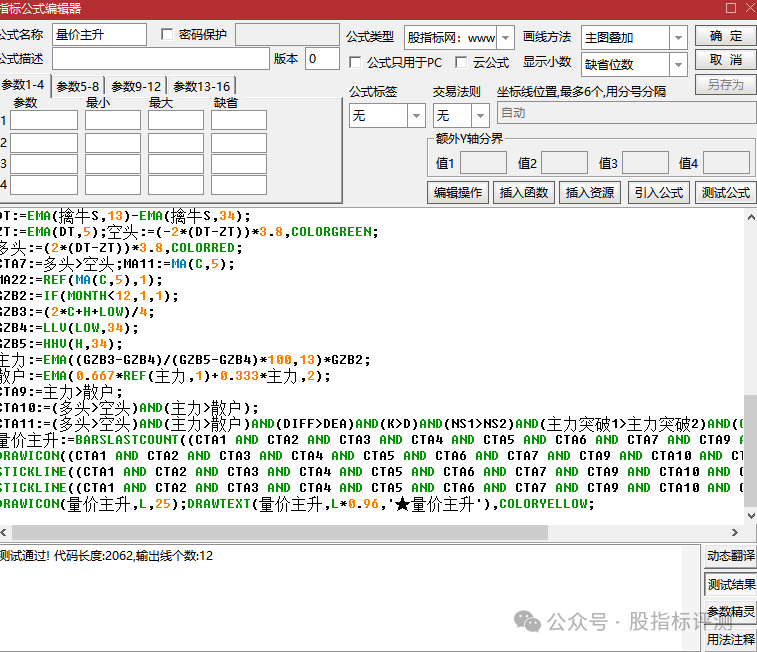The width and height of the screenshot is (757, 652).
Task: Click the parameter 1 name field
Action: [x=44, y=120]
